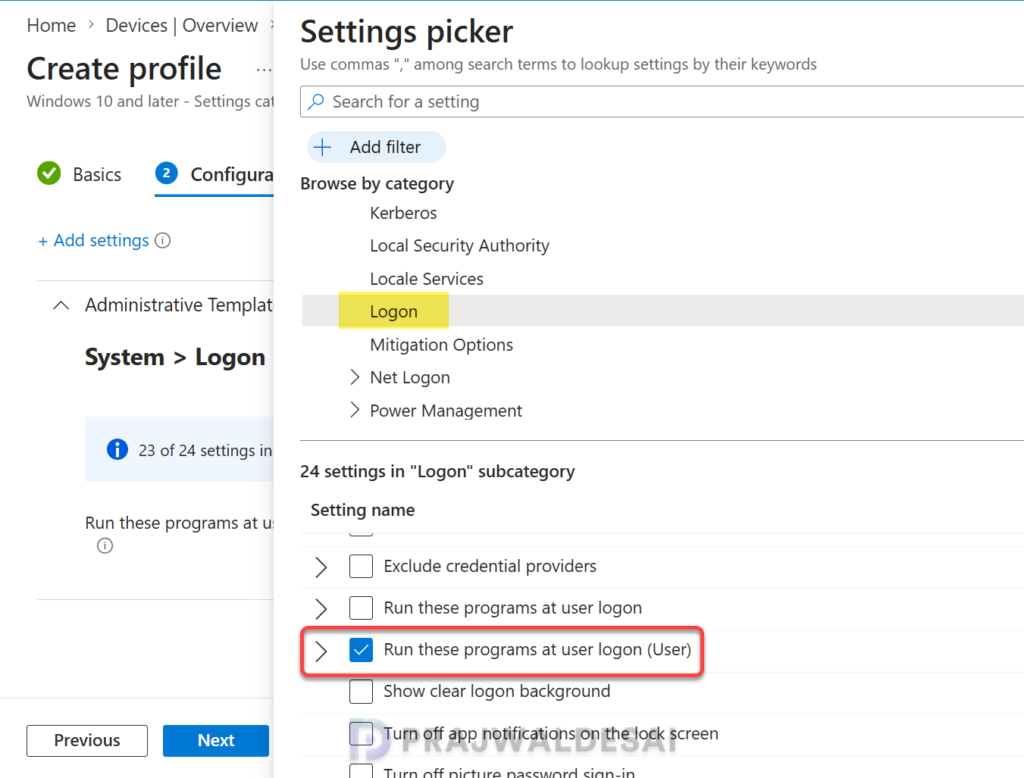The image size is (1024, 778).
Task: Click 'Browse by category' heading
Action: click(377, 184)
